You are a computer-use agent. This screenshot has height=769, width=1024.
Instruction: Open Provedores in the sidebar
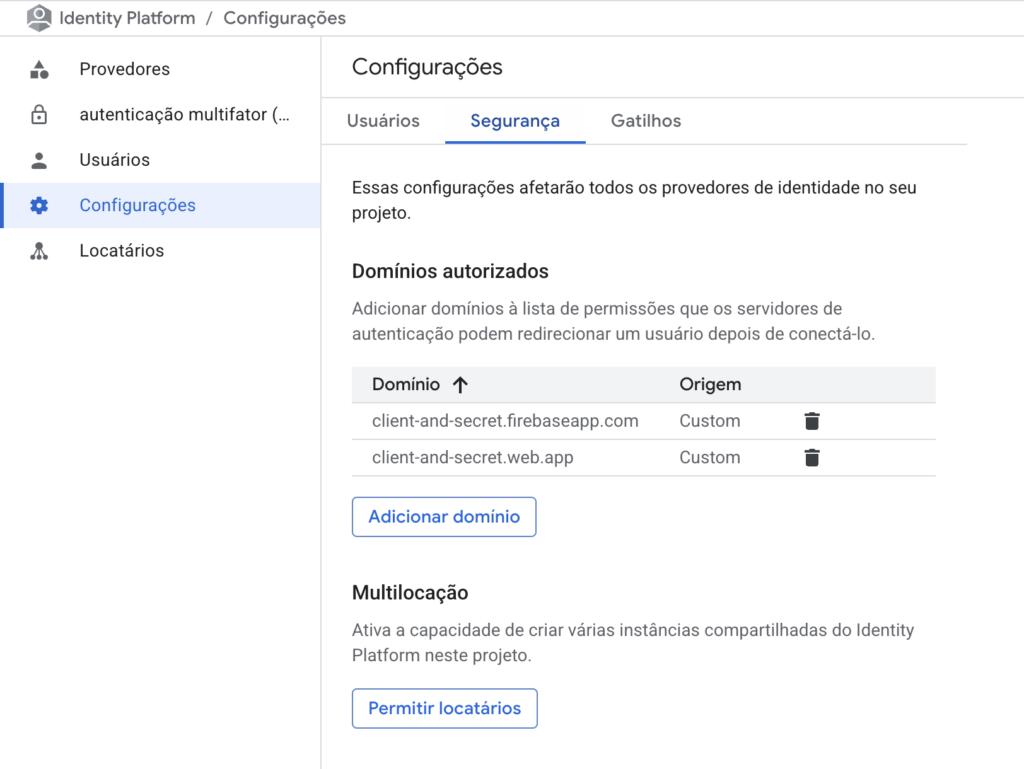125,69
